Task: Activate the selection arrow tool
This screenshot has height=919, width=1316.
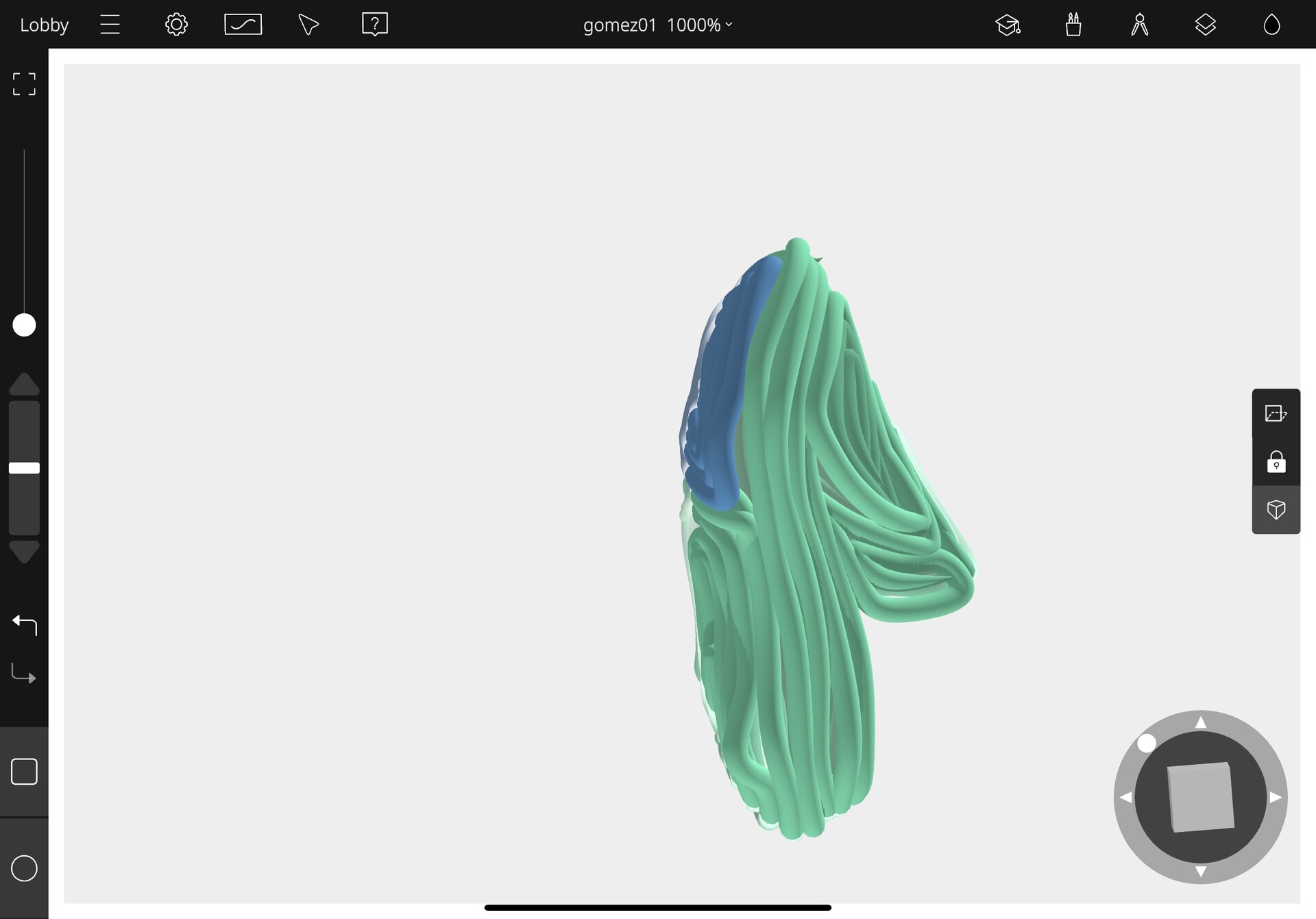Action: 307,25
